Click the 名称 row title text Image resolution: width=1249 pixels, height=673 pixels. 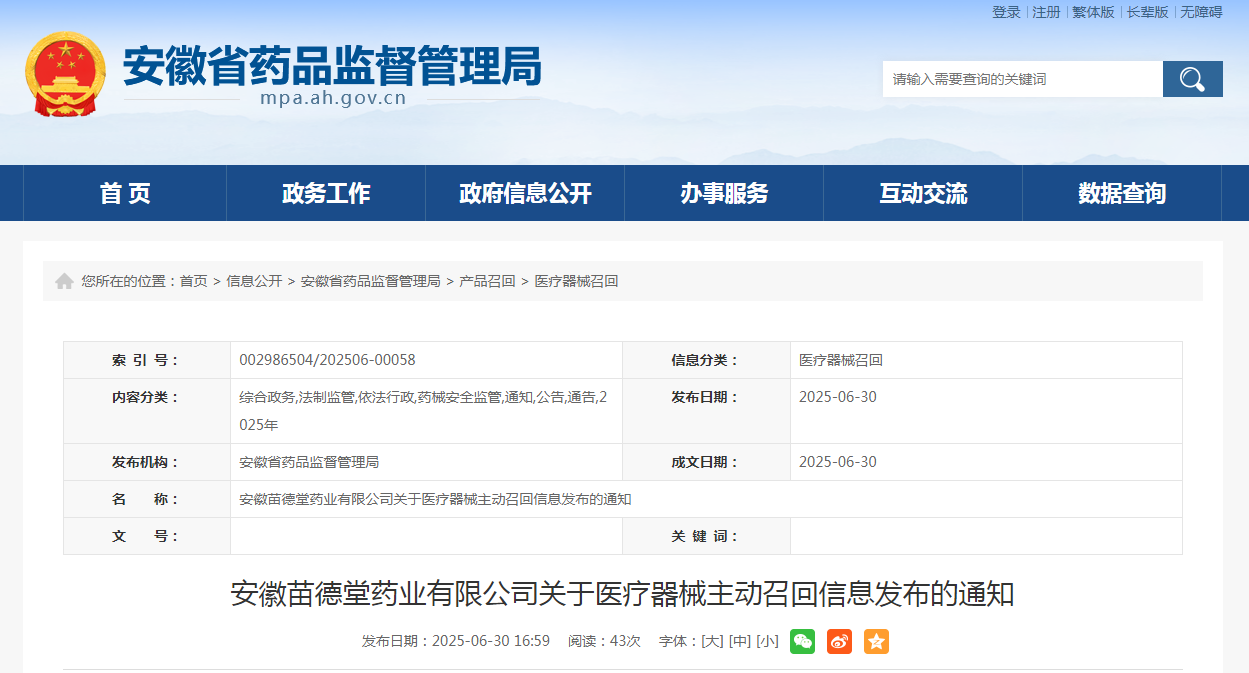435,499
